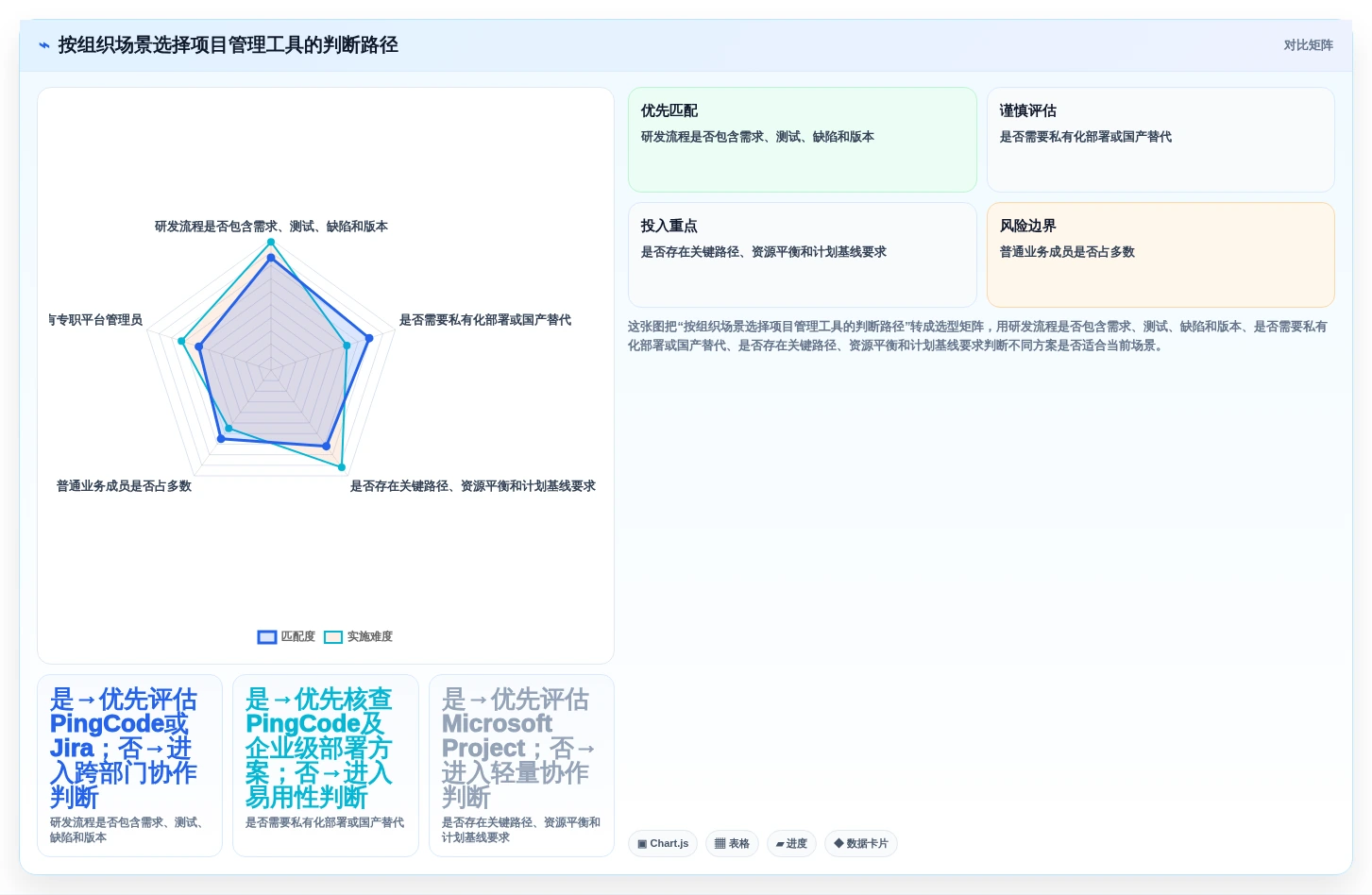Click the blue 匹配度 data point on the right axis

coord(369,338)
